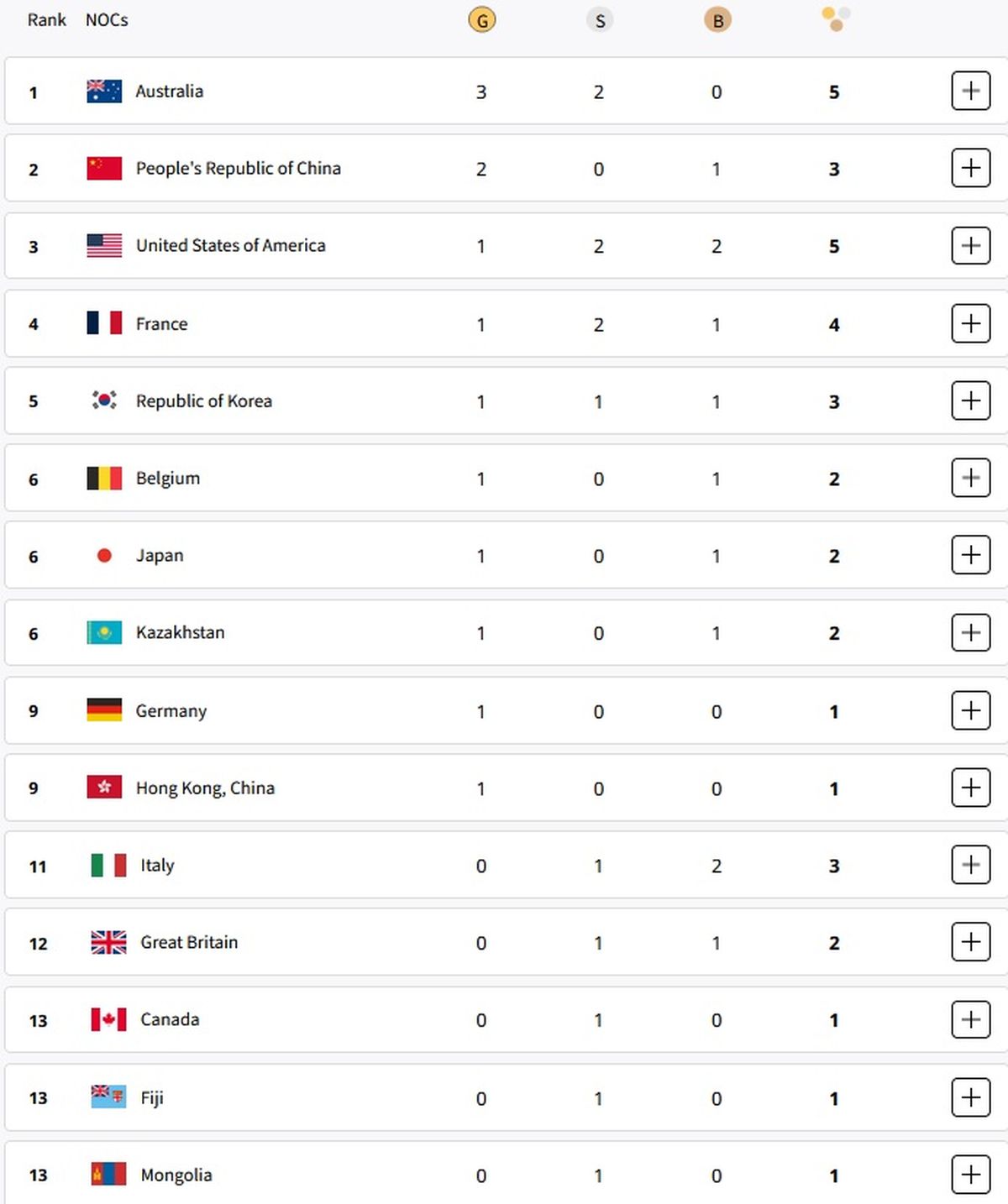1008x1204 pixels.
Task: Click the bronze medal column icon
Action: 717,20
